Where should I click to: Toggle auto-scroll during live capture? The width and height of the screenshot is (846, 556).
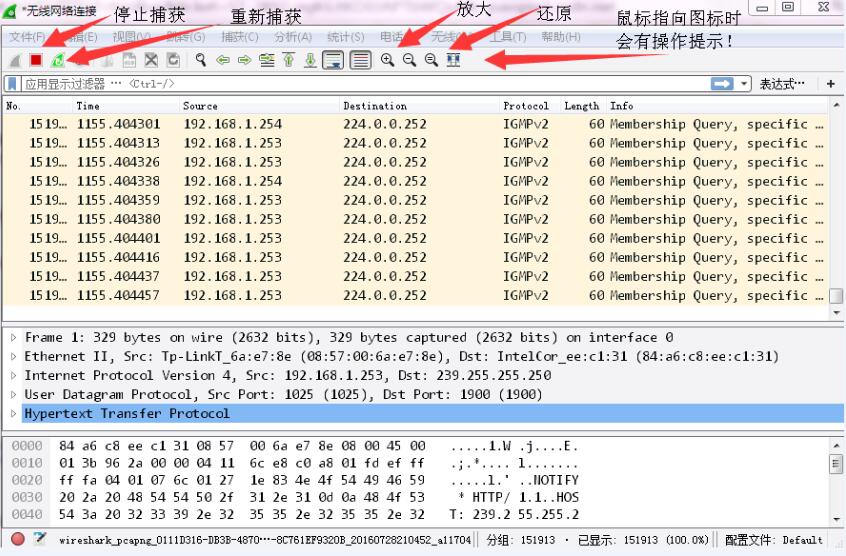tap(333, 60)
